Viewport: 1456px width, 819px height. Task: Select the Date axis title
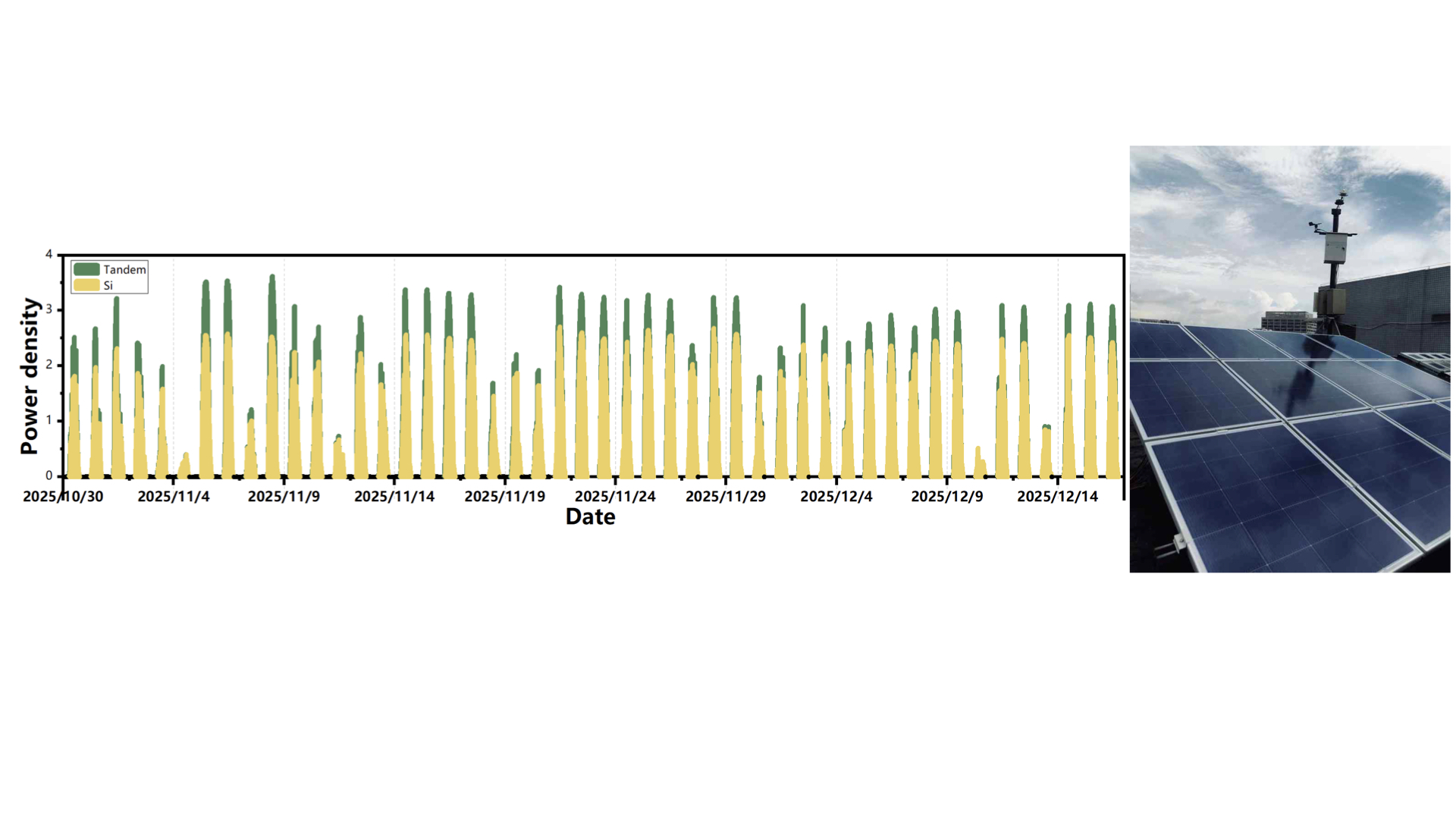point(590,517)
